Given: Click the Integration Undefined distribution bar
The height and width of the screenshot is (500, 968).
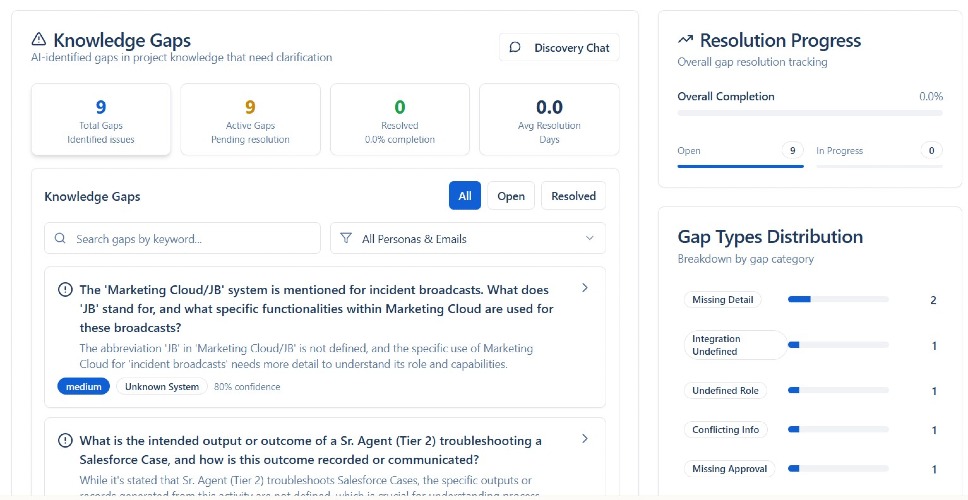Looking at the screenshot, I should [838, 345].
